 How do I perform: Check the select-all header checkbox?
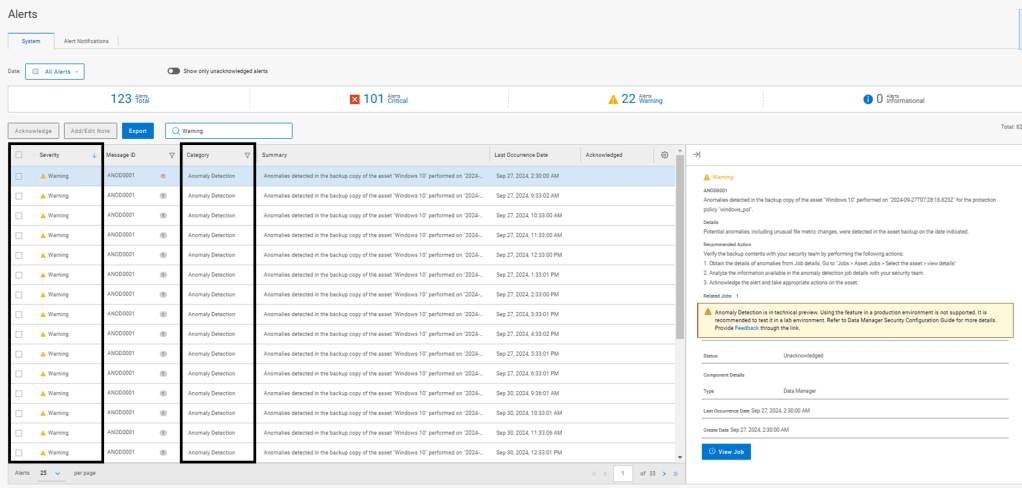coord(19,155)
